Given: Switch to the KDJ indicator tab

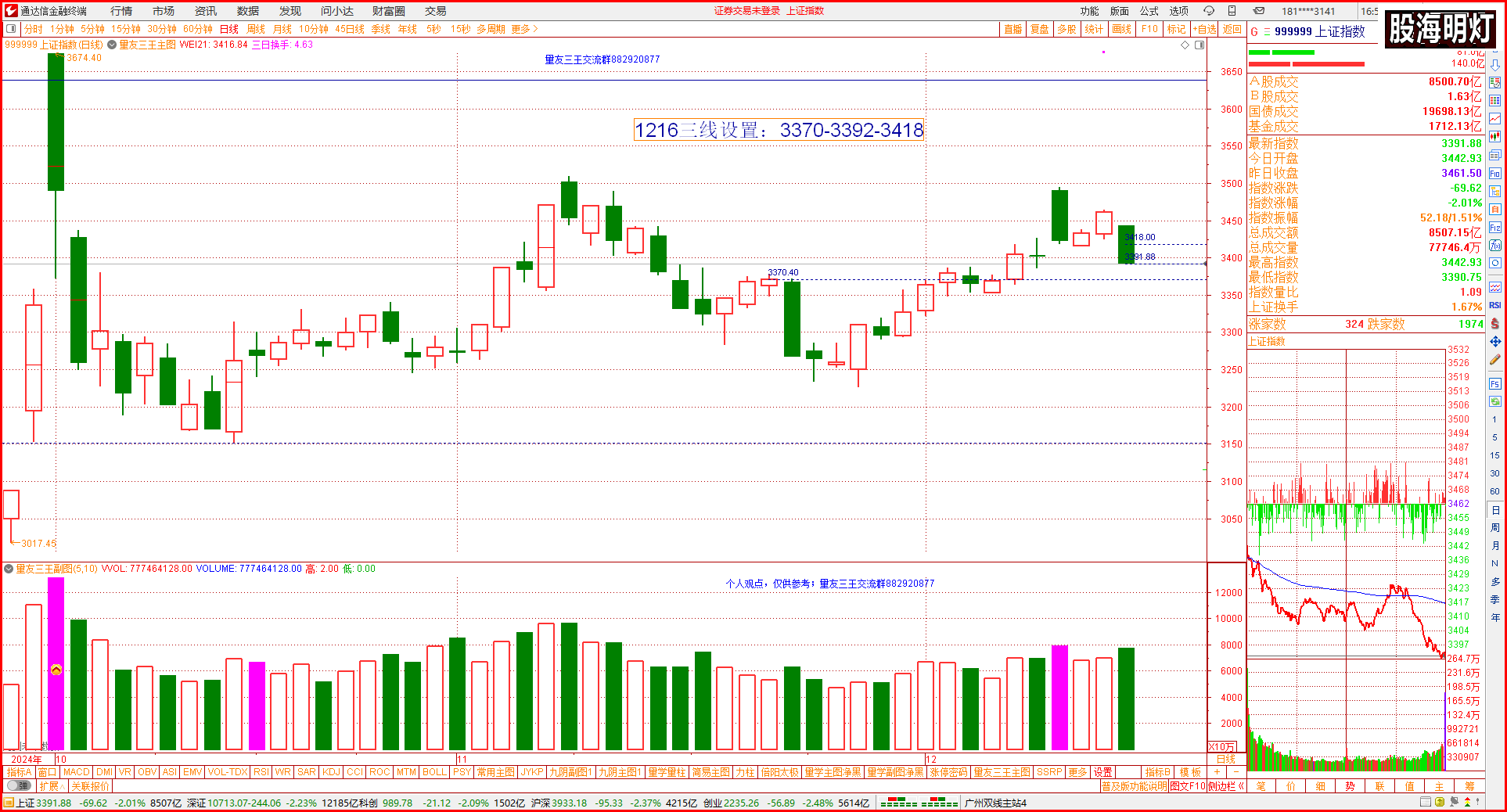Looking at the screenshot, I should 331,772.
